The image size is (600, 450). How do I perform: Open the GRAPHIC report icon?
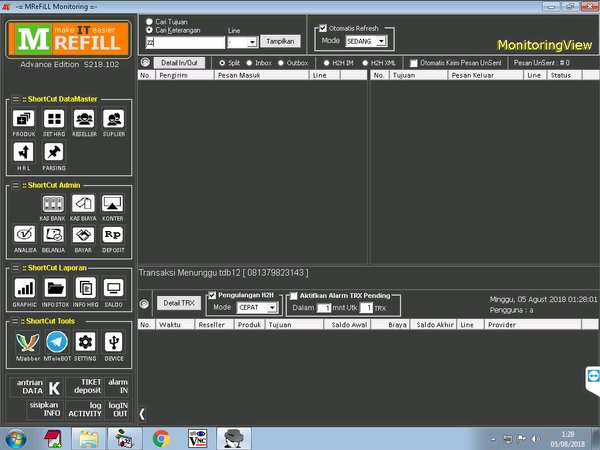[24, 289]
